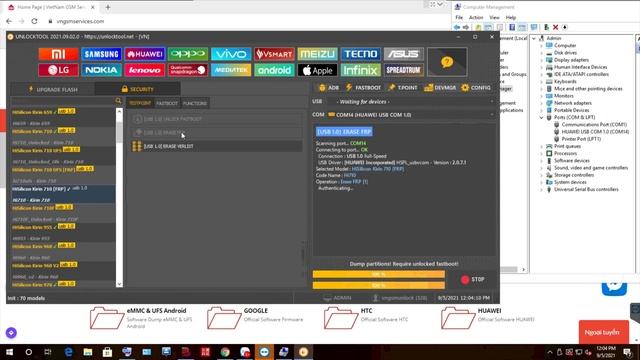
Task: Select the Xiaomi MI brand logo
Action: [58, 54]
